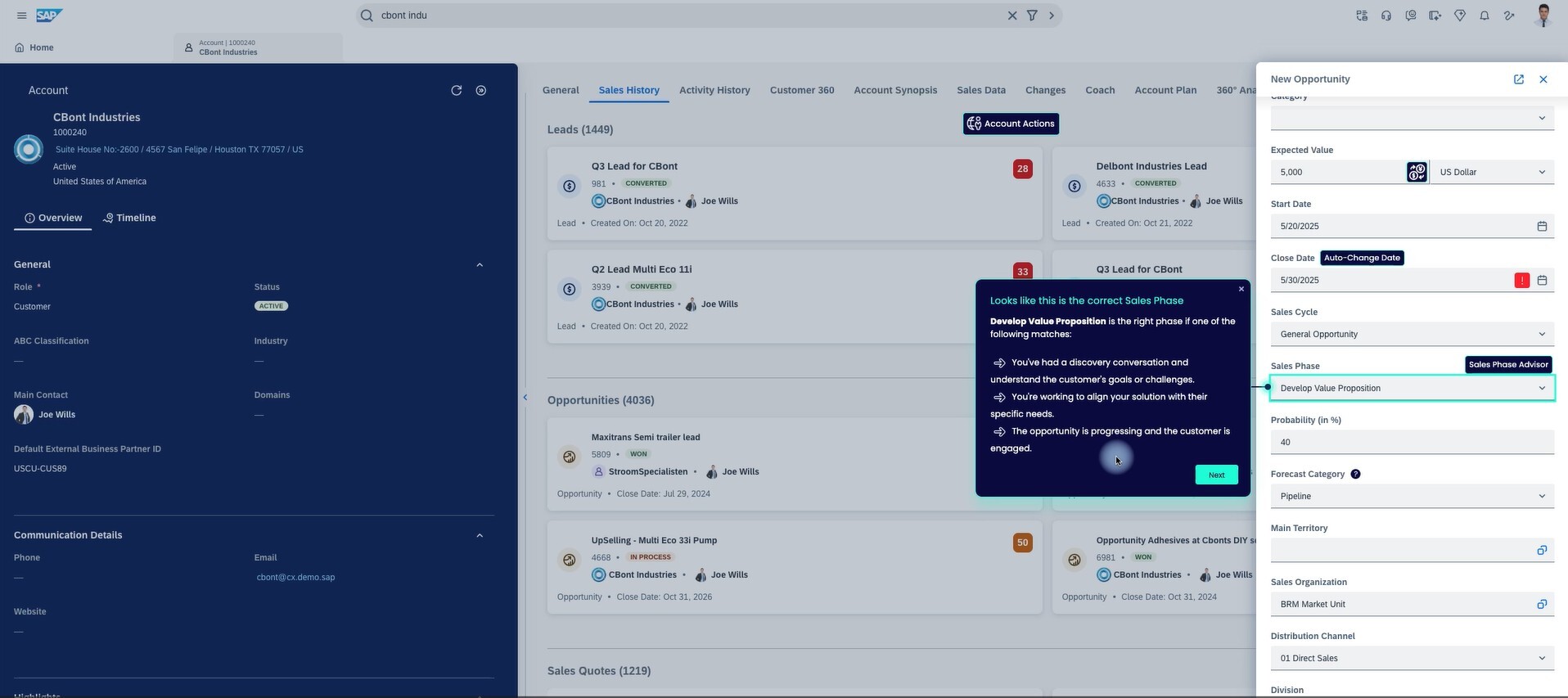
Task: Open New Opportunity in full view
Action: click(x=1518, y=79)
